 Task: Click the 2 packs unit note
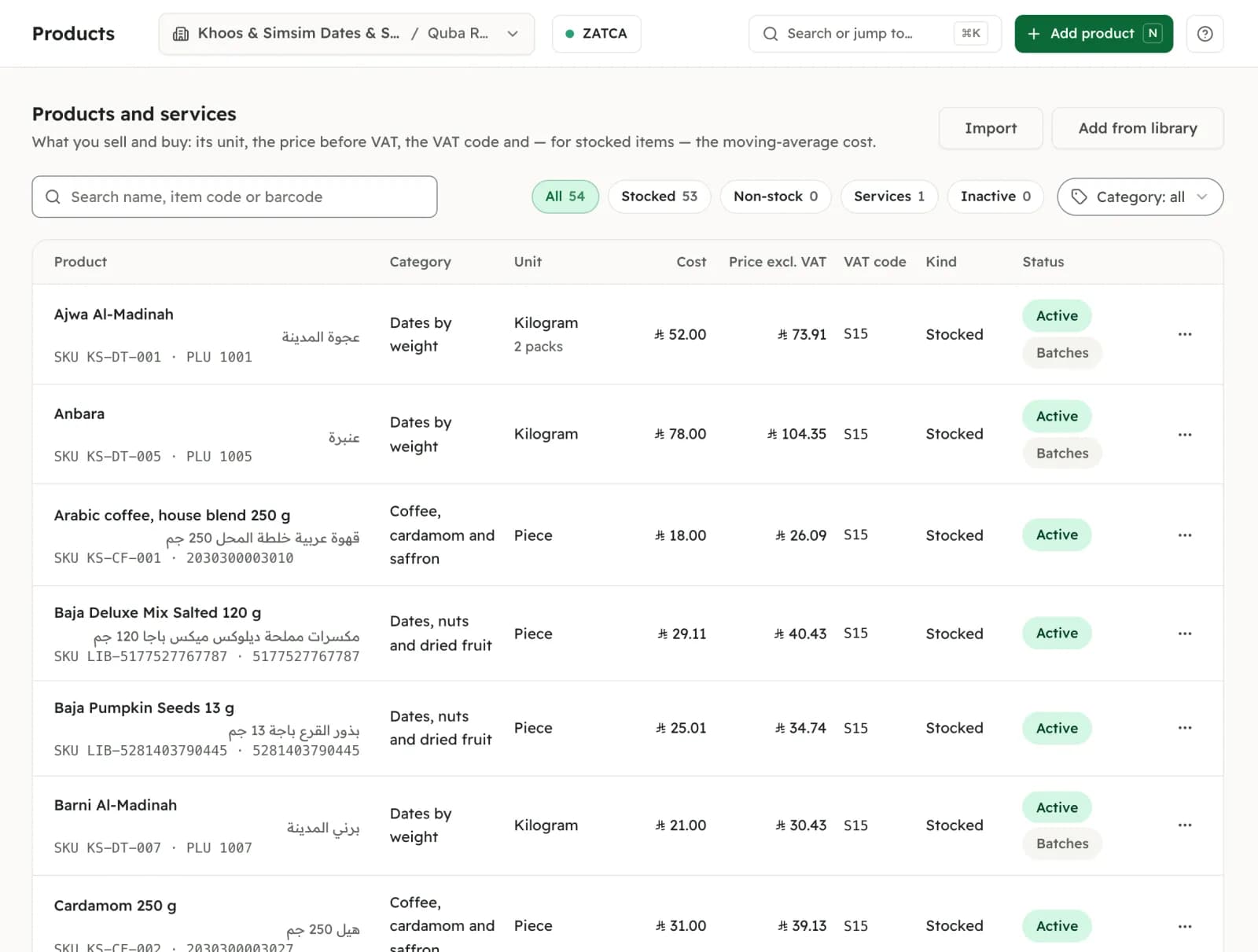(x=538, y=347)
